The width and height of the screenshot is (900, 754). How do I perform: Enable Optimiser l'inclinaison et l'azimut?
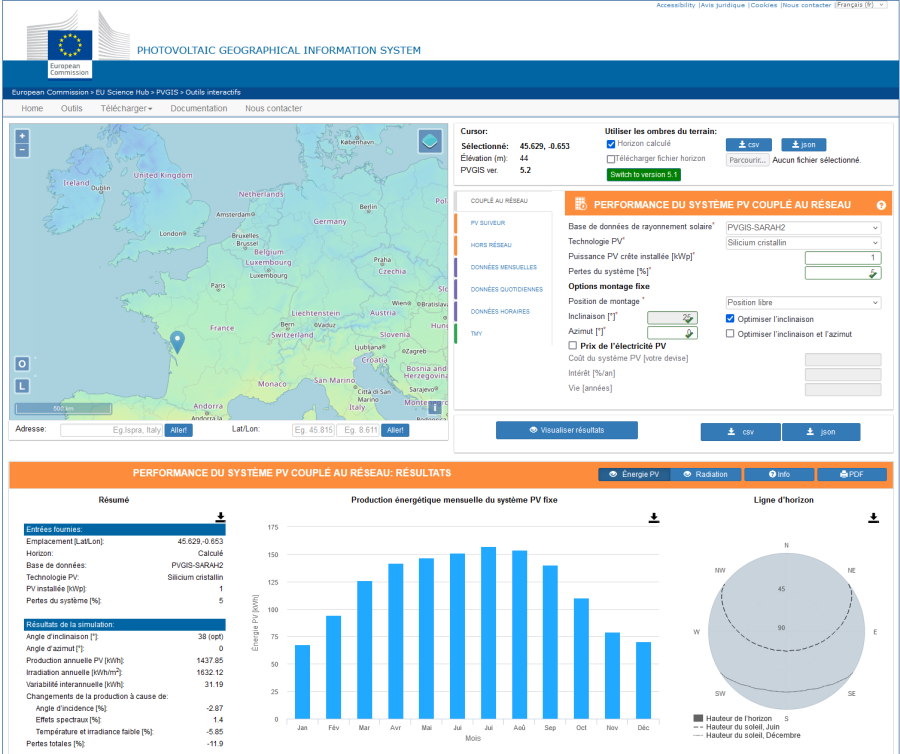pyautogui.click(x=730, y=334)
